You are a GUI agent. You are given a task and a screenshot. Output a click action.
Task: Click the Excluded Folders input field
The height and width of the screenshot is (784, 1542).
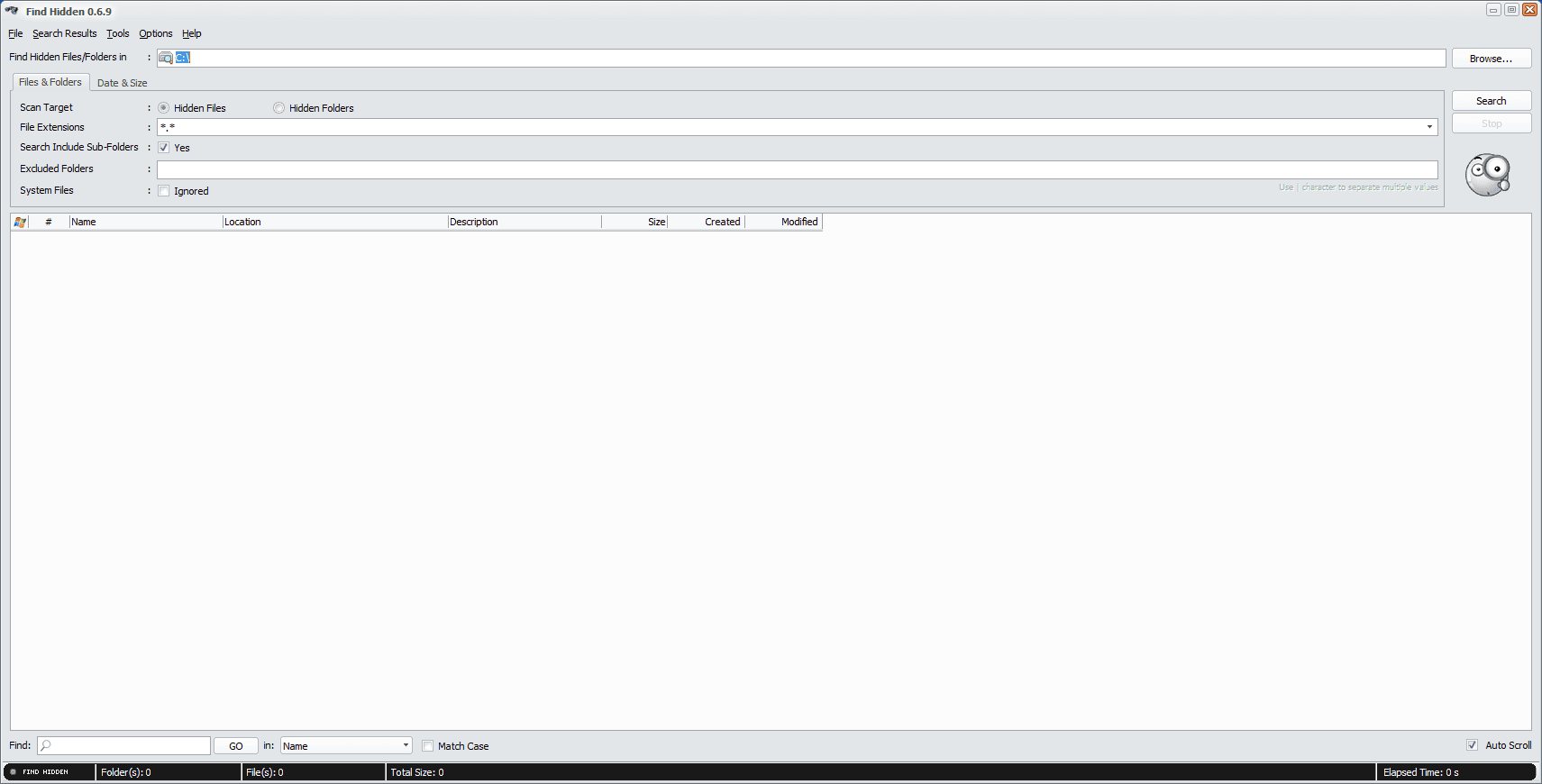click(797, 169)
